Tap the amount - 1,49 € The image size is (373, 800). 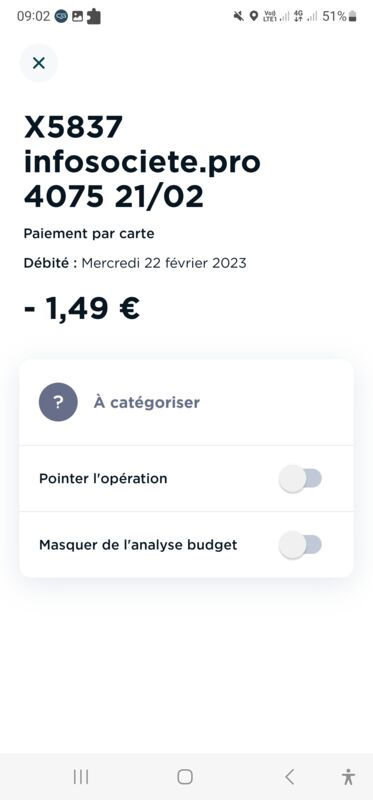82,309
